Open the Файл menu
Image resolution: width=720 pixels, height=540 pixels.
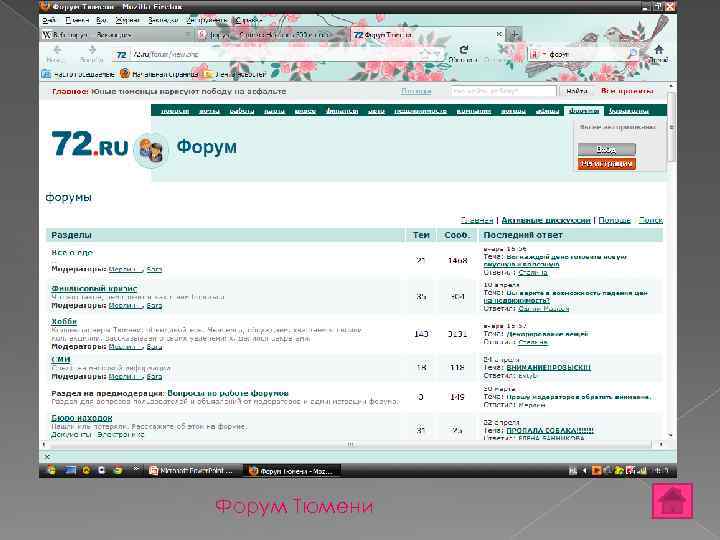click(x=49, y=20)
